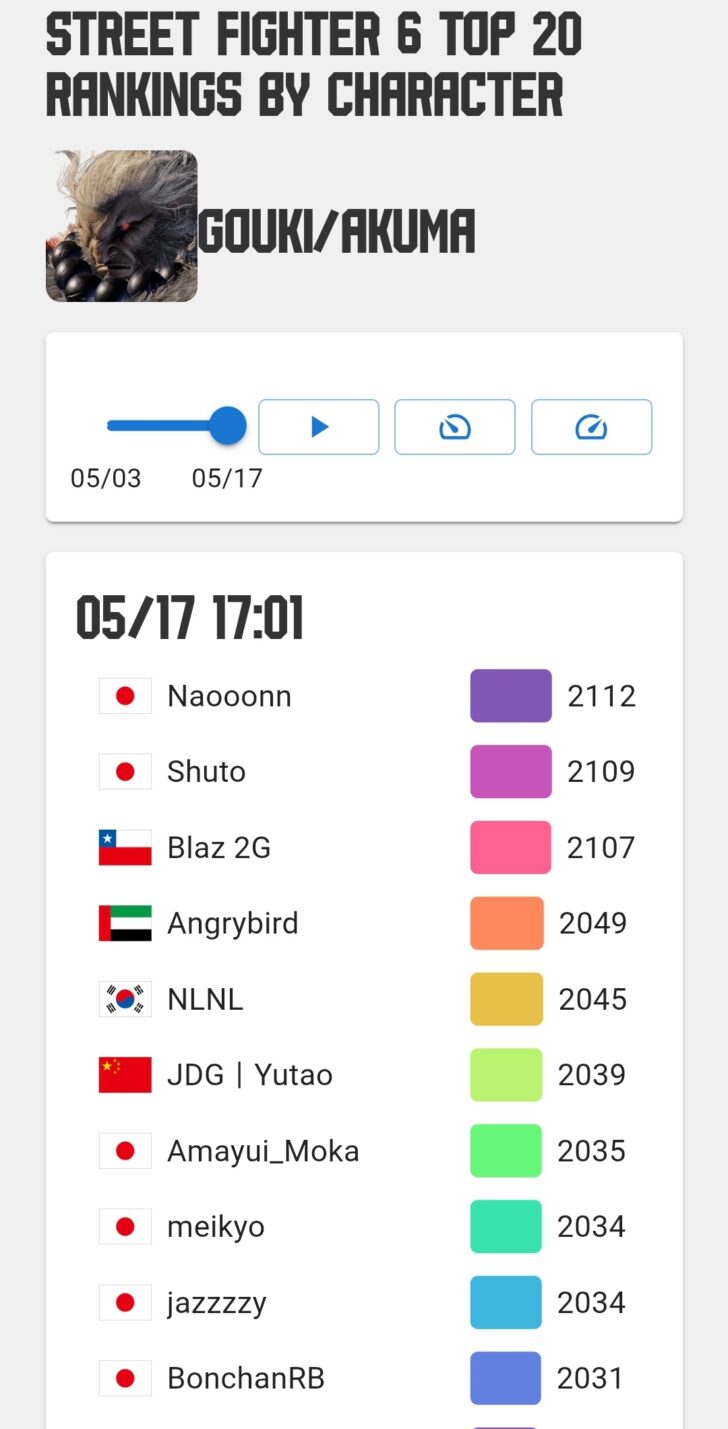This screenshot has height=1429, width=728.
Task: Click the slow-down speed gauge icon
Action: (x=455, y=427)
